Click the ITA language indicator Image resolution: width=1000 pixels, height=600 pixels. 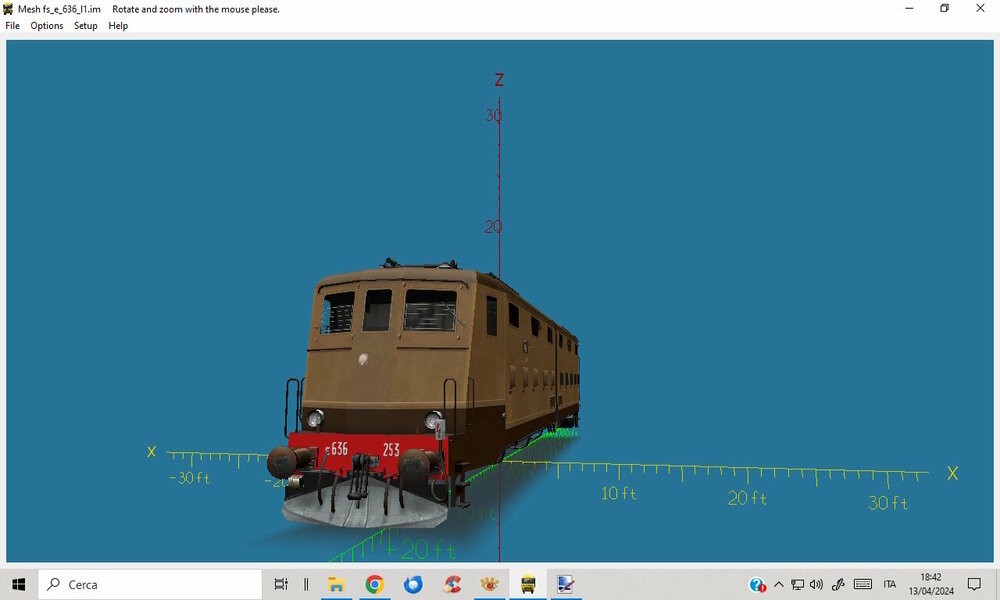[890, 584]
